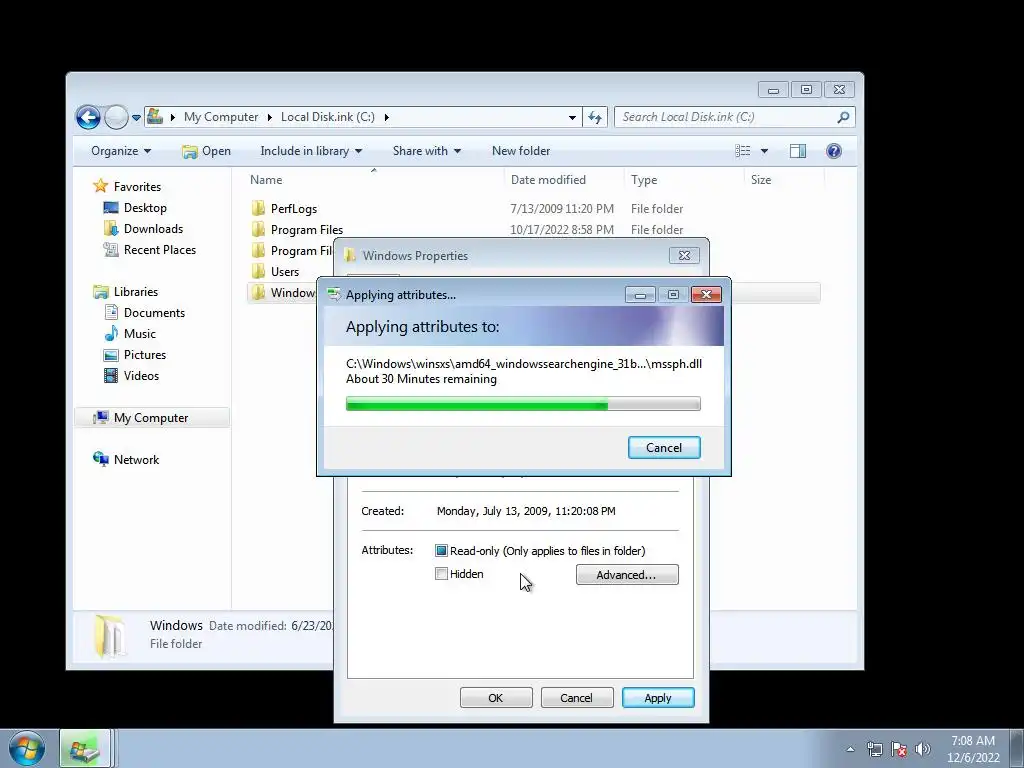This screenshot has height=768, width=1024.
Task: Click the 7/13/2009 11:20 PM date cell
Action: point(562,209)
